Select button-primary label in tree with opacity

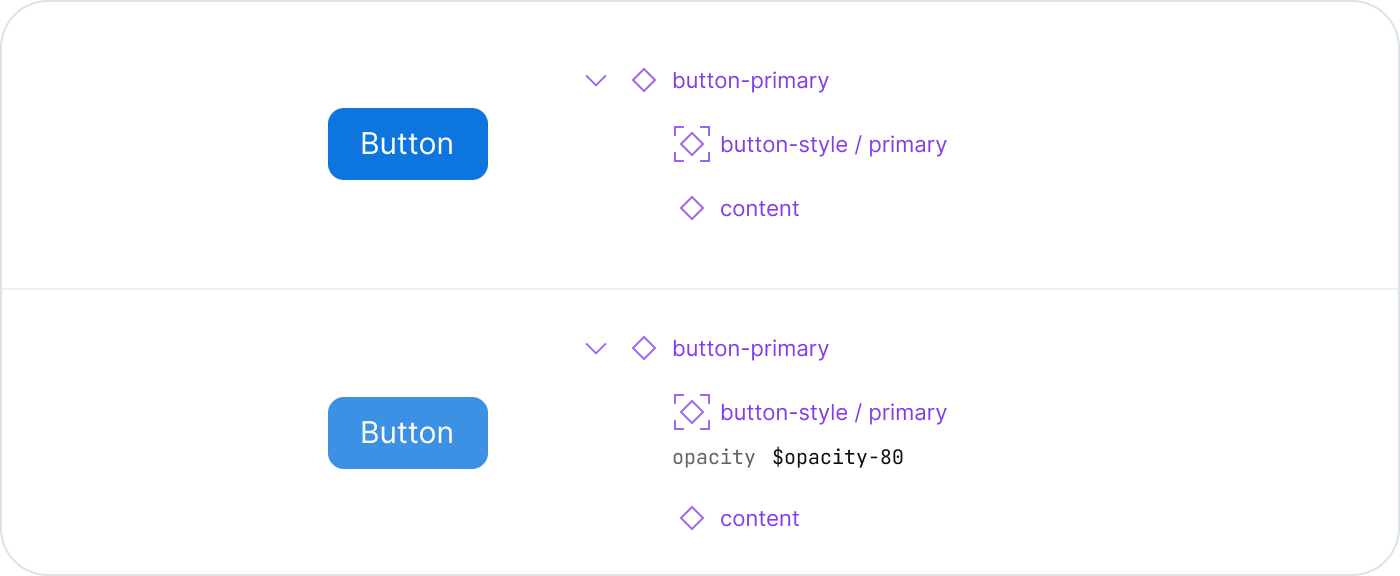[750, 349]
